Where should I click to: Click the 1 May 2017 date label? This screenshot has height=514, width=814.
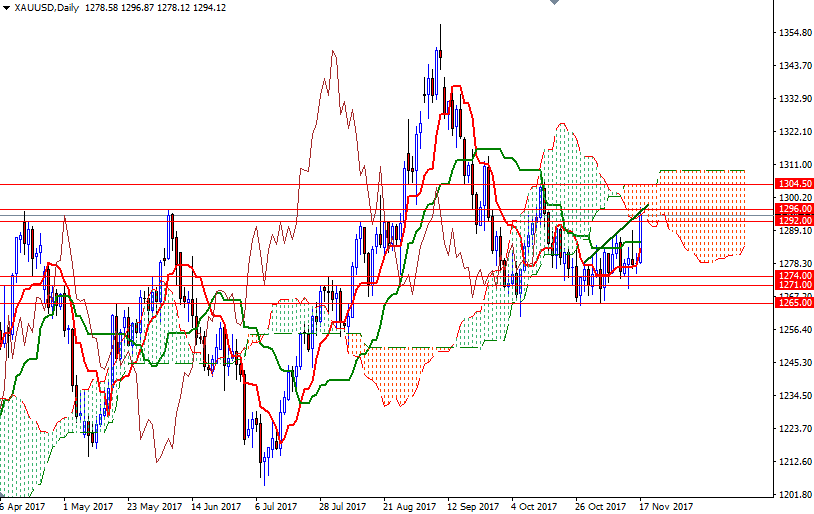[x=86, y=506]
